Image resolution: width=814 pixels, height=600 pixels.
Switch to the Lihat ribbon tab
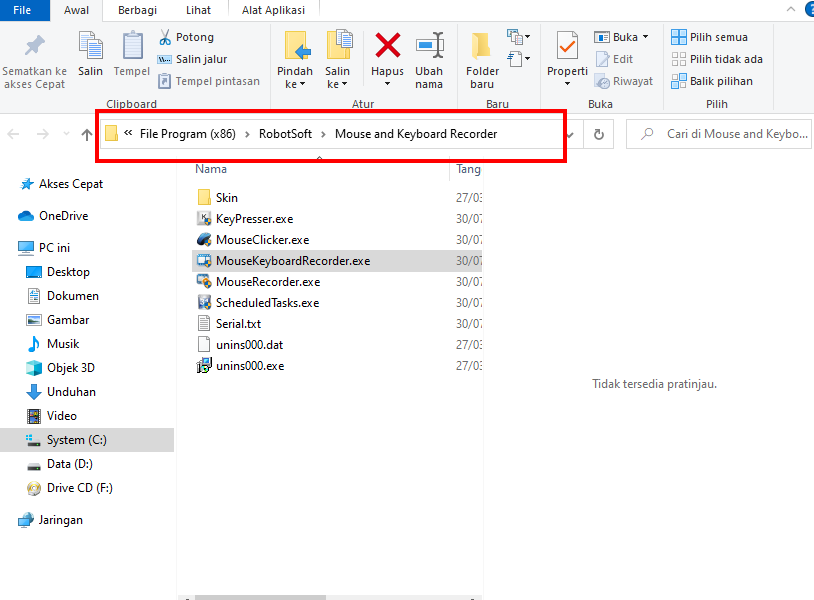coord(198,10)
